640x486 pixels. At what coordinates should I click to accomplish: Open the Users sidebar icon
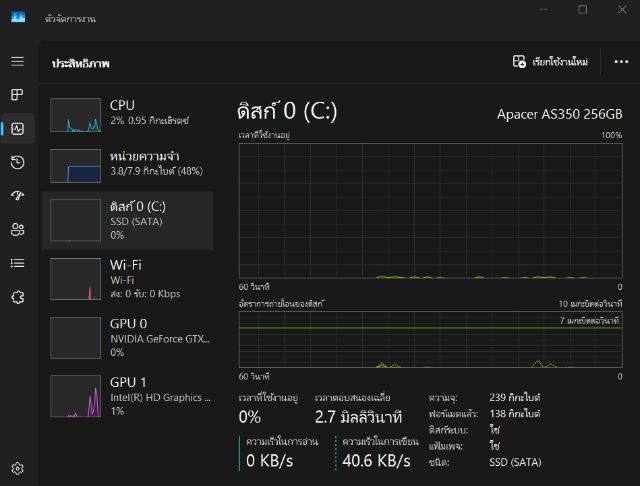click(x=17, y=230)
